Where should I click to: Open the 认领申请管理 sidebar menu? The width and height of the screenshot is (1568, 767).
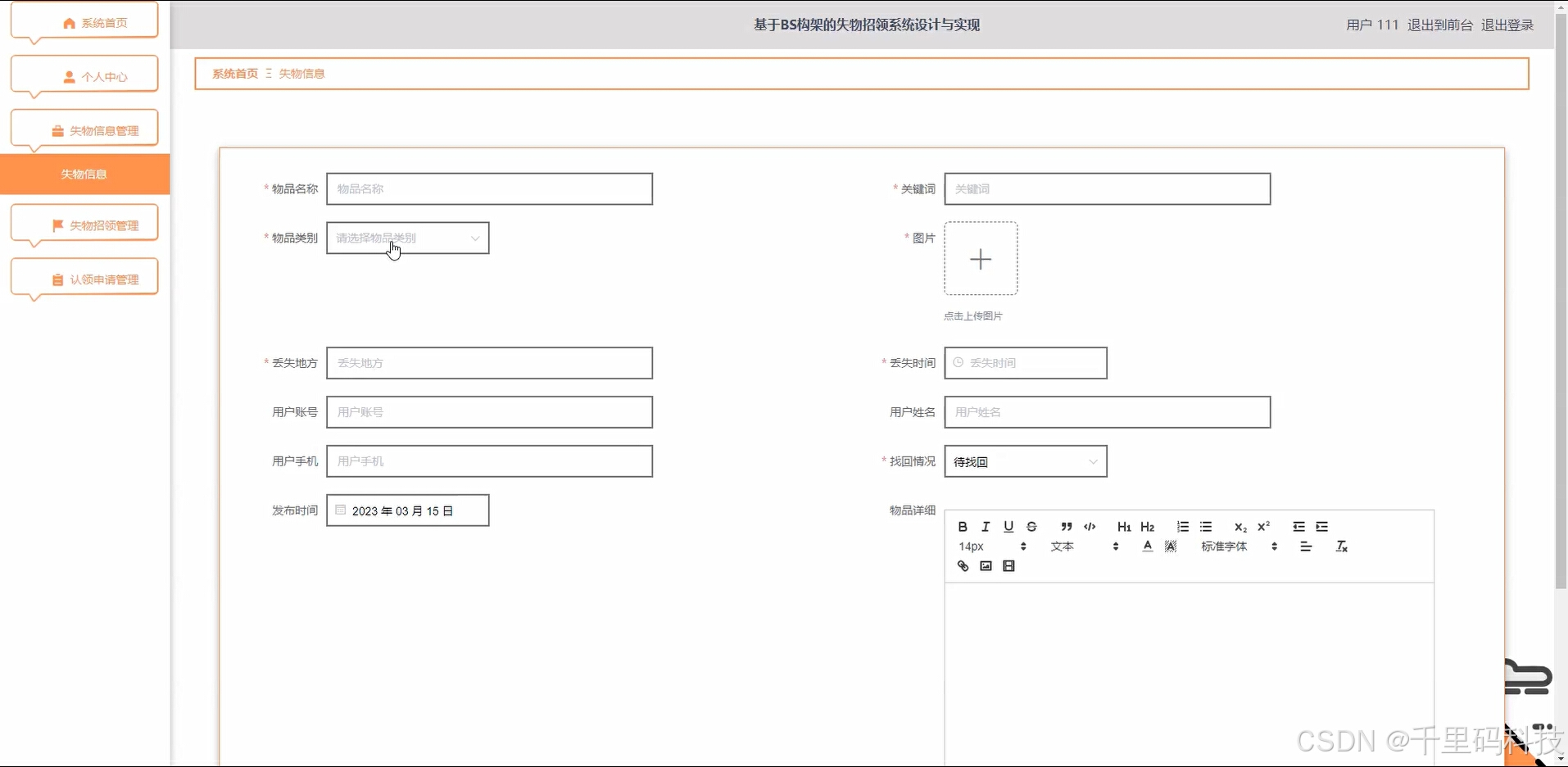point(84,279)
